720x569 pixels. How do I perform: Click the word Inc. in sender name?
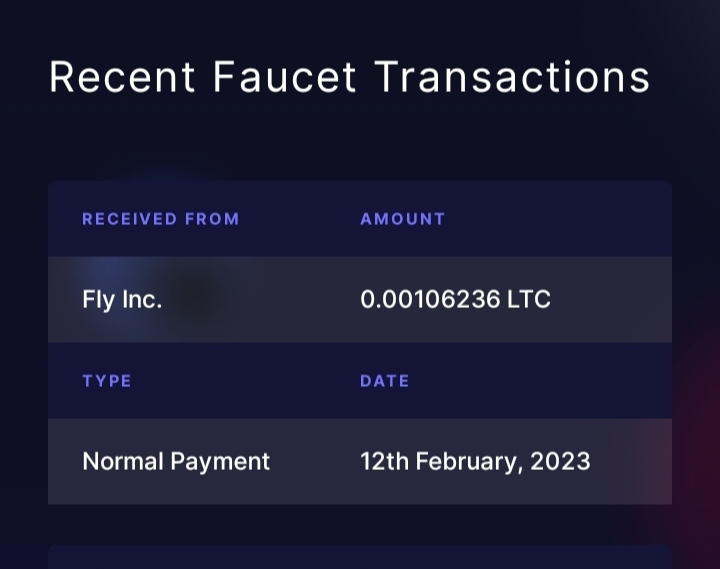(142, 299)
